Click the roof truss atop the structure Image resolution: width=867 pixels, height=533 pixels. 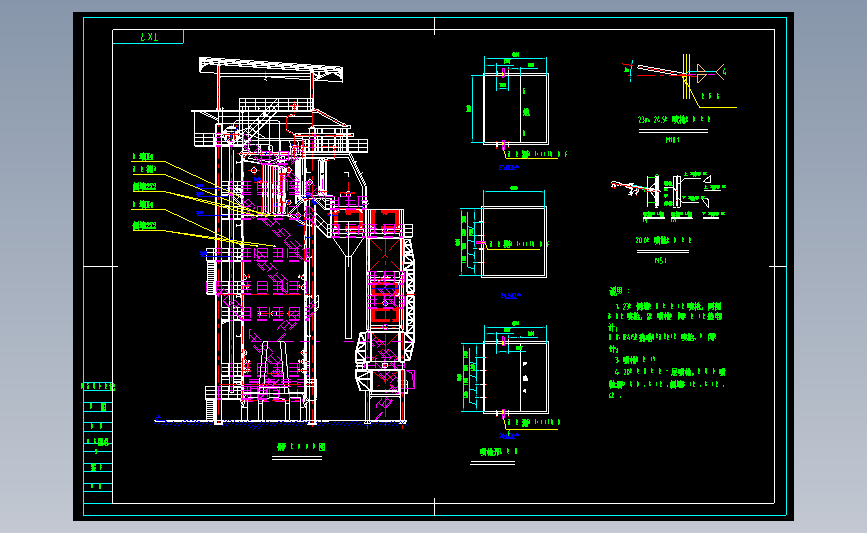271,70
